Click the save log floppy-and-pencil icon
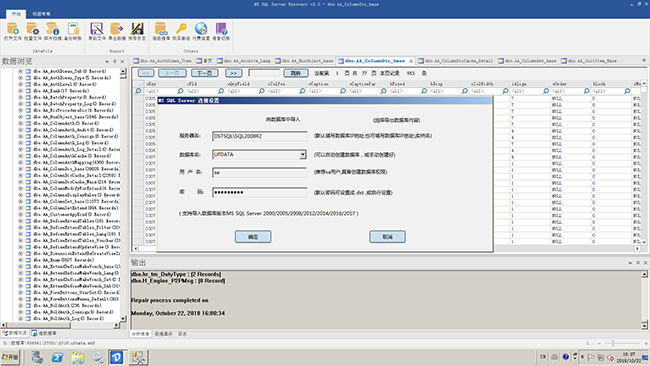 137,29
